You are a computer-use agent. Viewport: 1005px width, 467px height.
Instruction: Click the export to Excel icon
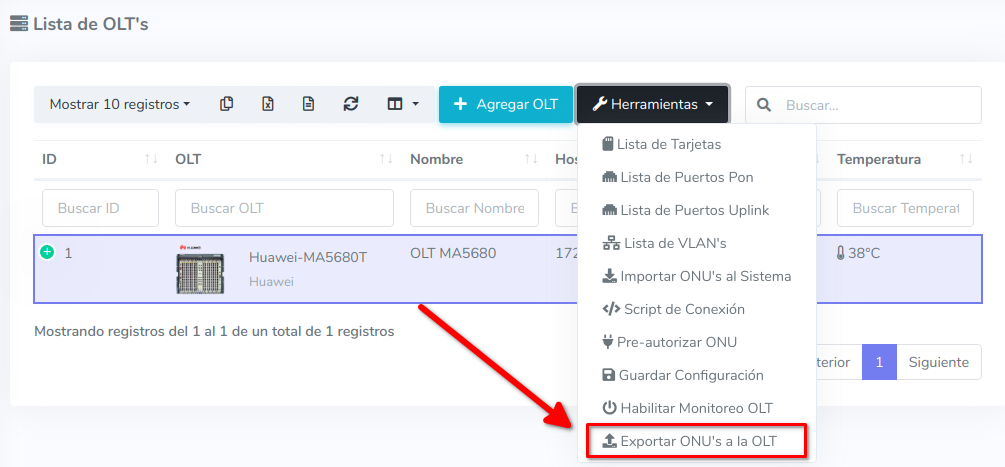[x=268, y=104]
